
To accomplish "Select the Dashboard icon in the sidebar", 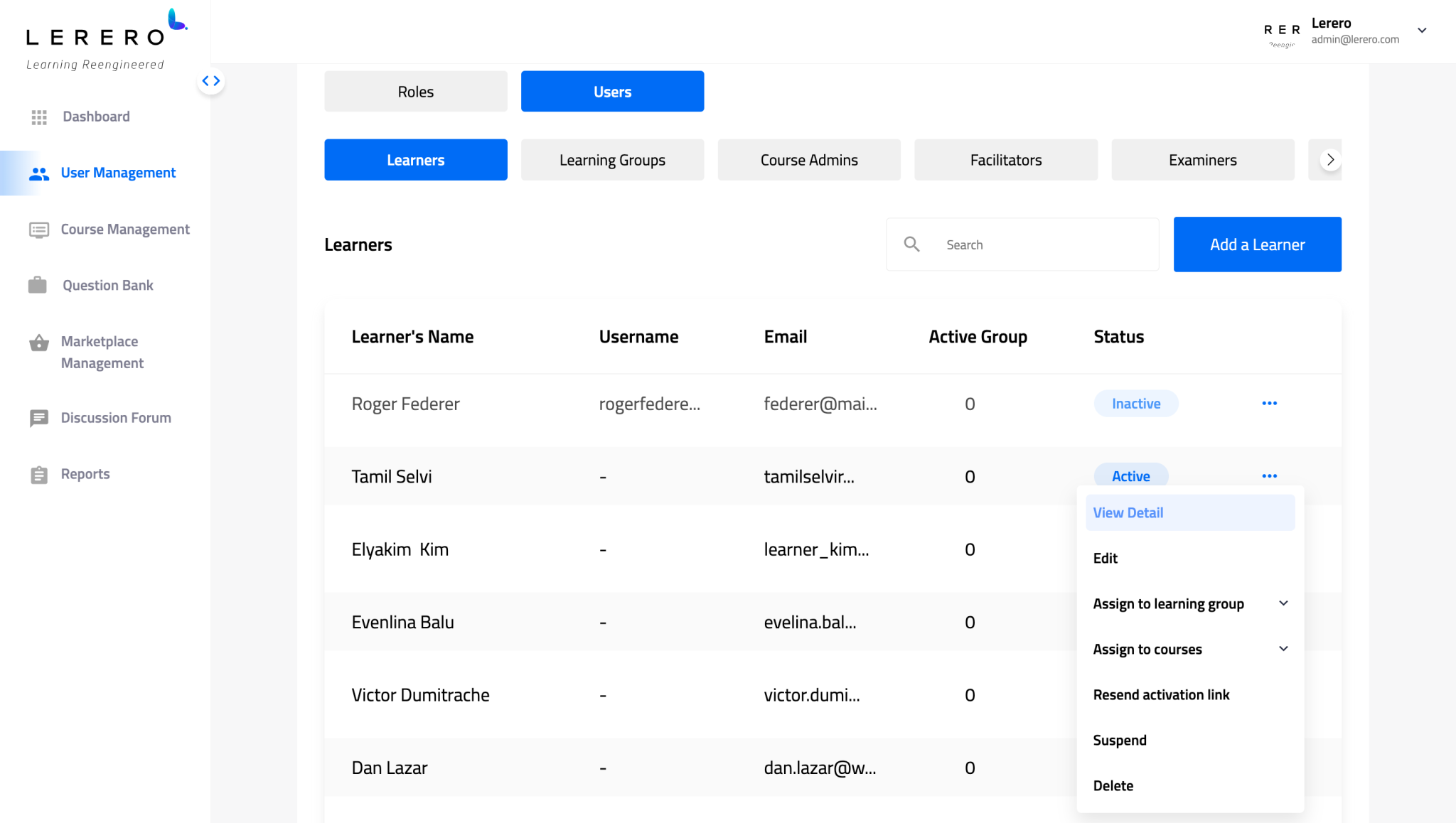I will pyautogui.click(x=39, y=117).
